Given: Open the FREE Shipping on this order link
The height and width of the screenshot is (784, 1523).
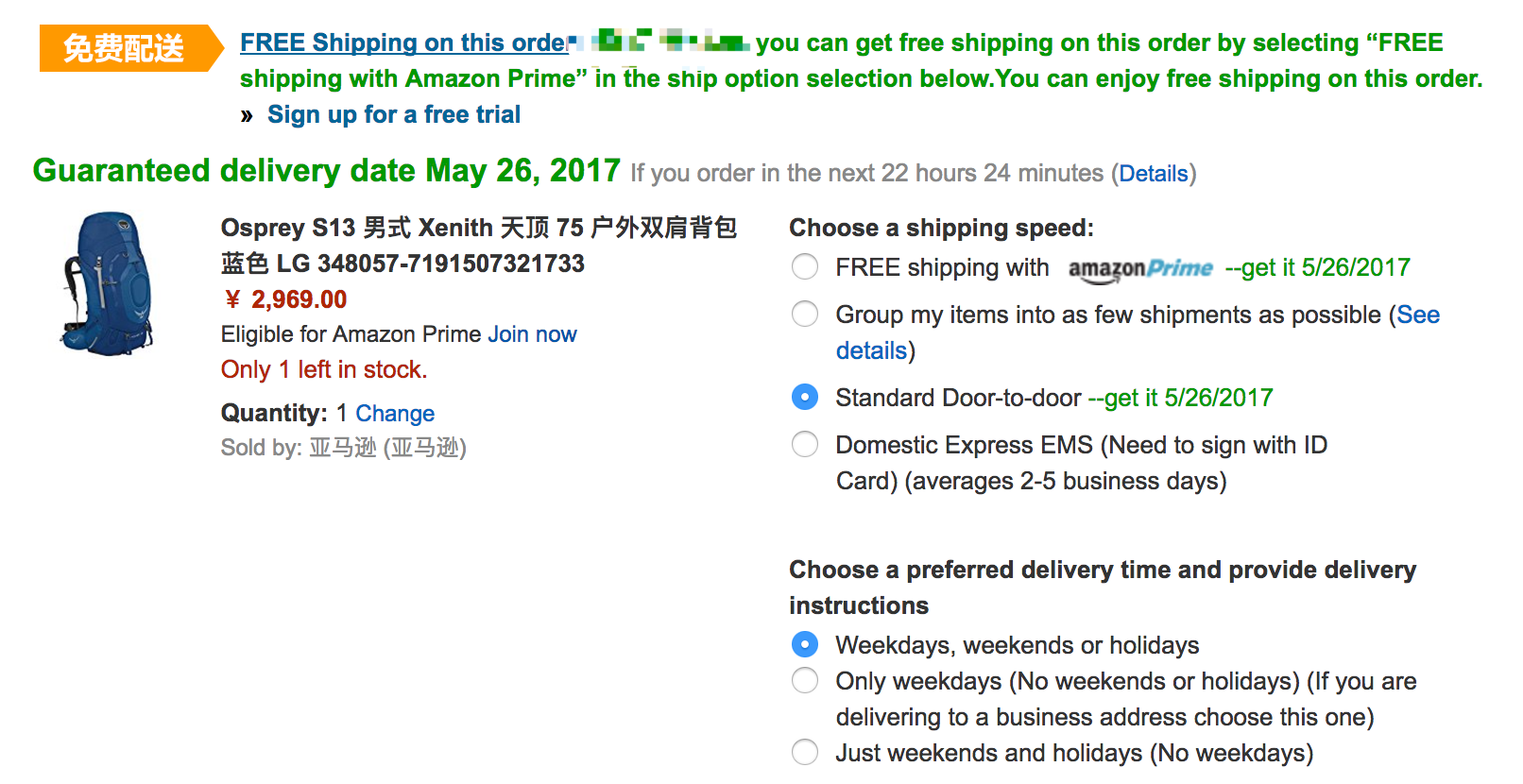Looking at the screenshot, I should click(x=403, y=43).
